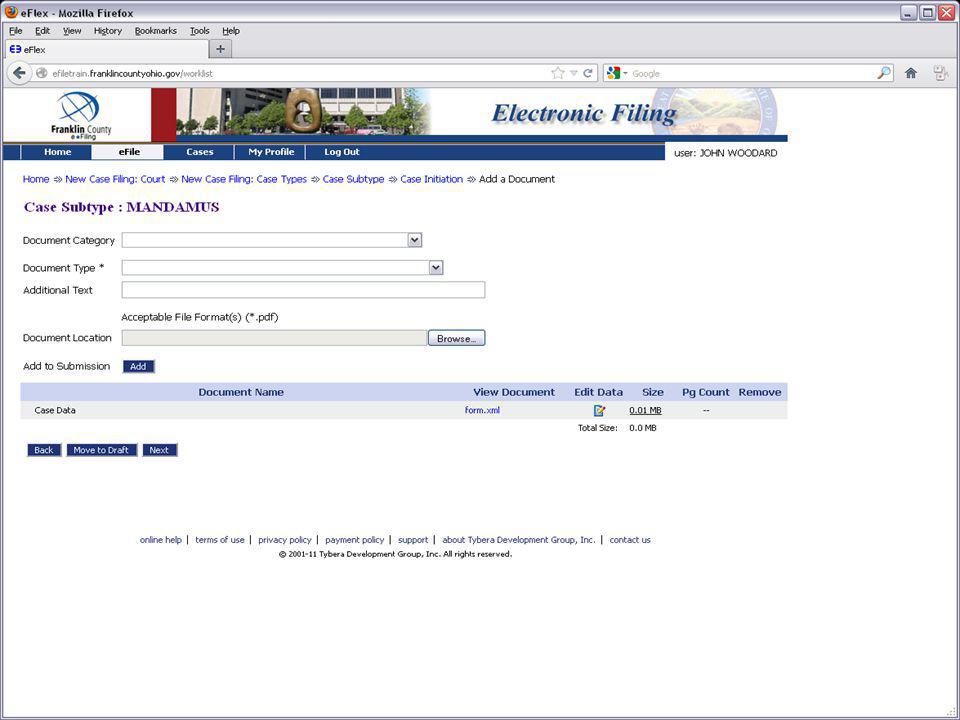This screenshot has height=720, width=960.
Task: Open the support footer link
Action: click(x=413, y=539)
